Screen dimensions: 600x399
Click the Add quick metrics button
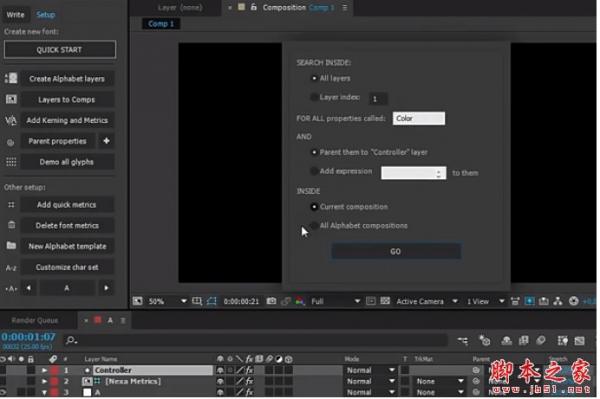point(67,205)
